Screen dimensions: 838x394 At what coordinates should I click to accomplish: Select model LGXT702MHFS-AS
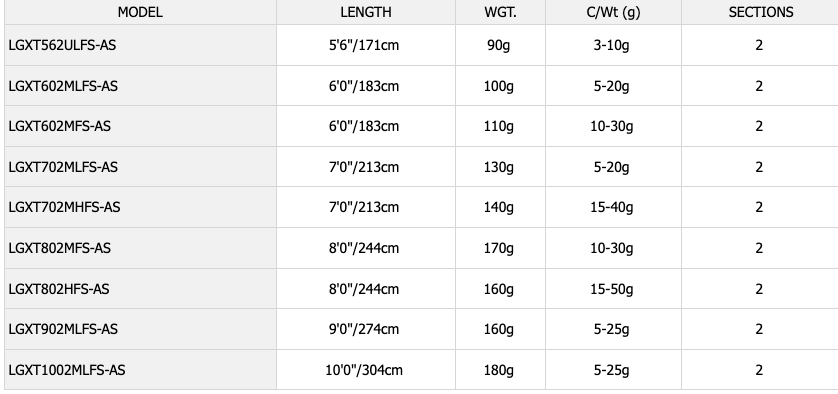click(x=64, y=207)
